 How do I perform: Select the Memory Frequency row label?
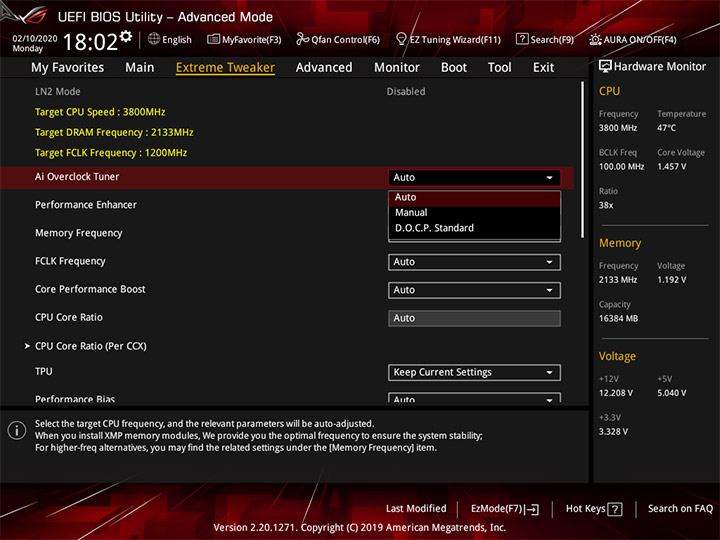click(79, 233)
